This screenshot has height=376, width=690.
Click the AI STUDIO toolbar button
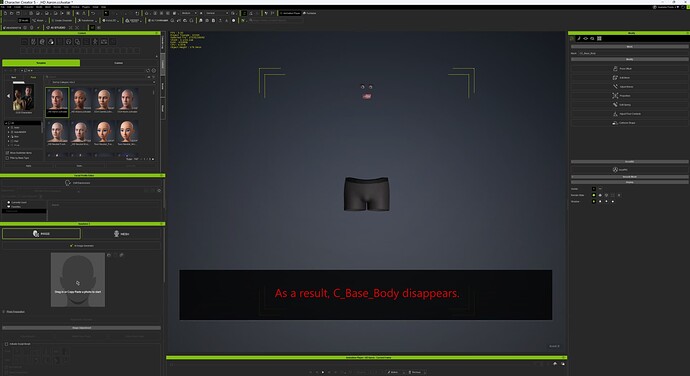click(x=56, y=27)
